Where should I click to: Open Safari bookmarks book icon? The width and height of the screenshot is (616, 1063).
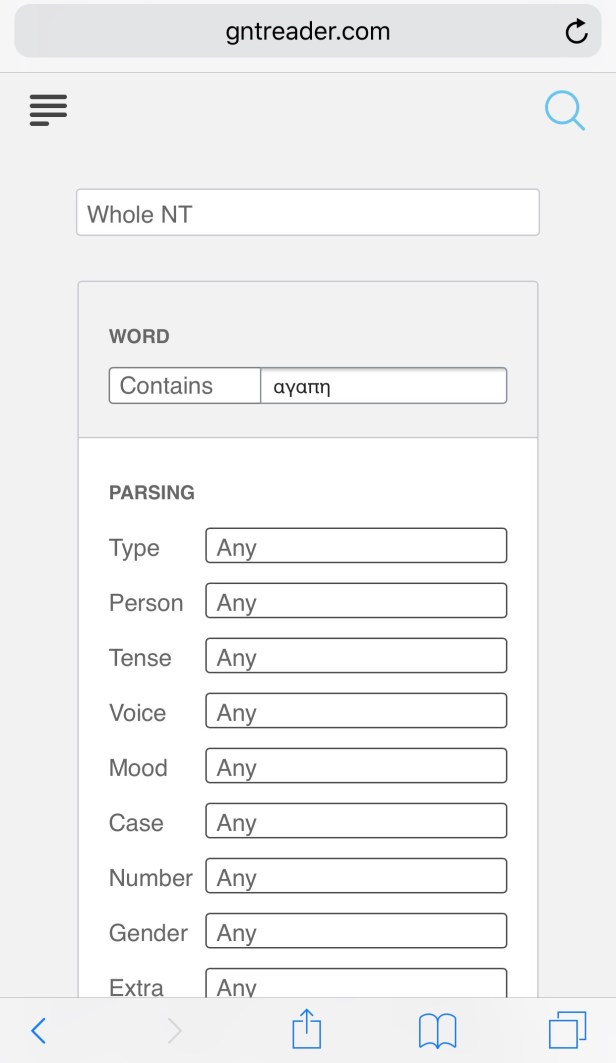coord(437,1029)
